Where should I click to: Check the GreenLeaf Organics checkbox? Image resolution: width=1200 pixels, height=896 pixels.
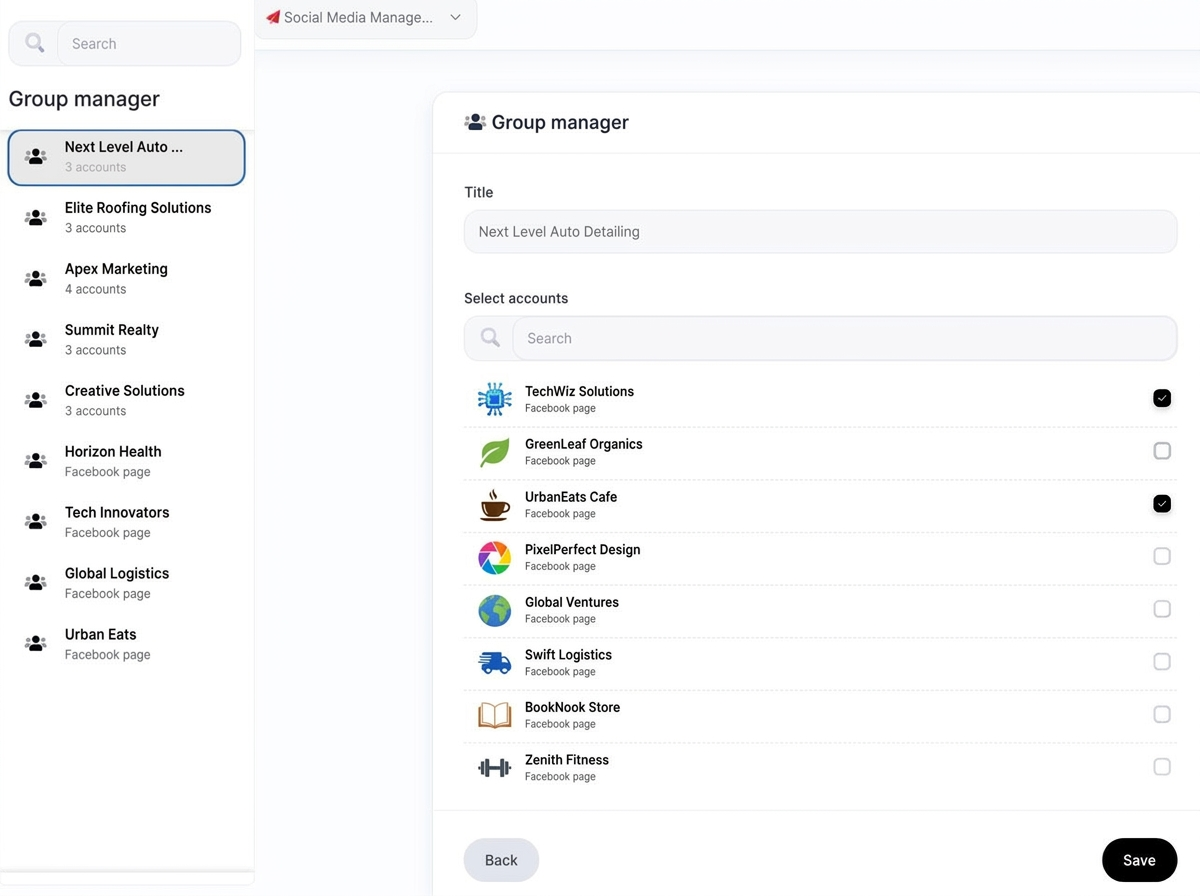(1162, 451)
